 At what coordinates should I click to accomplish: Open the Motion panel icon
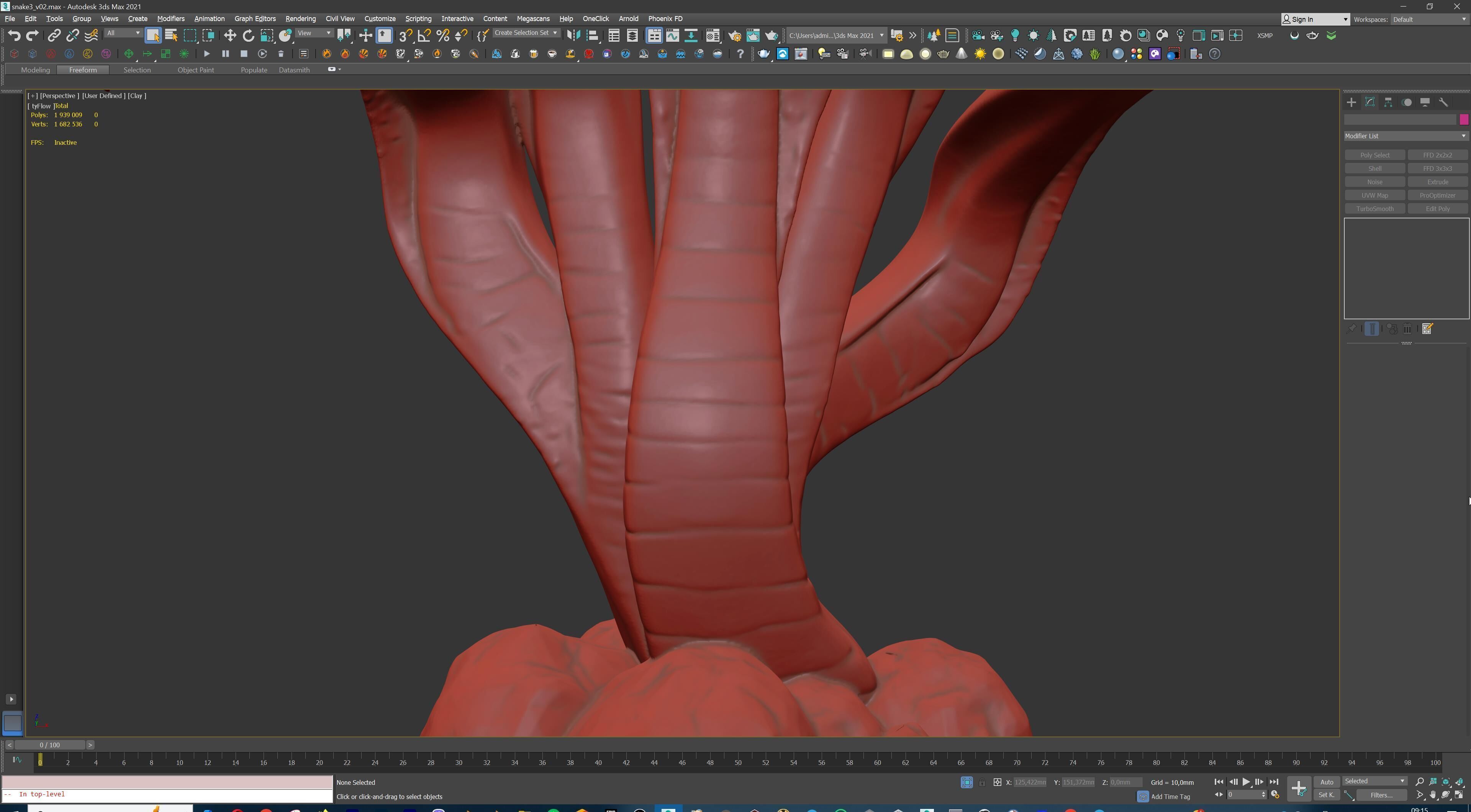(x=1407, y=102)
